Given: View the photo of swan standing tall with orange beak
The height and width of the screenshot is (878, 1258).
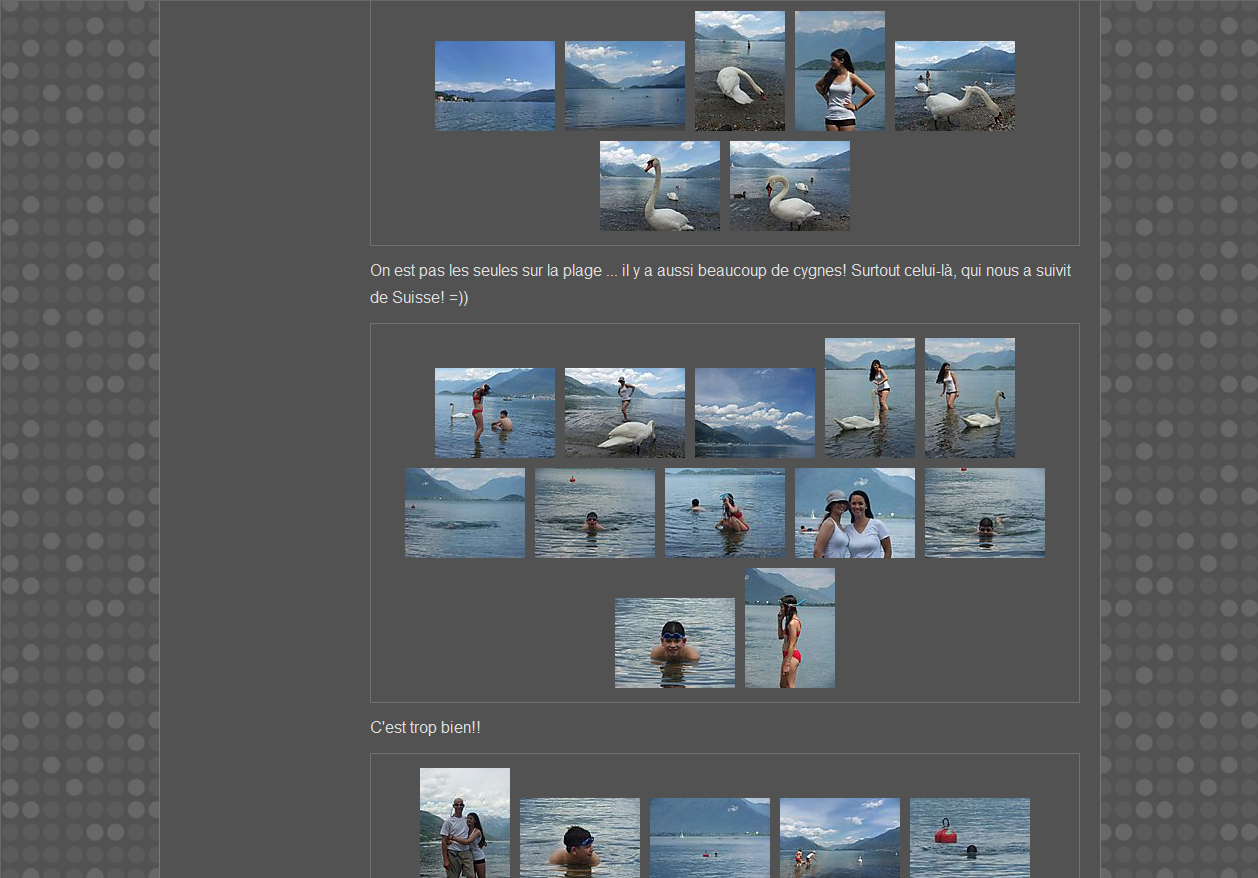Looking at the screenshot, I should pyautogui.click(x=659, y=186).
